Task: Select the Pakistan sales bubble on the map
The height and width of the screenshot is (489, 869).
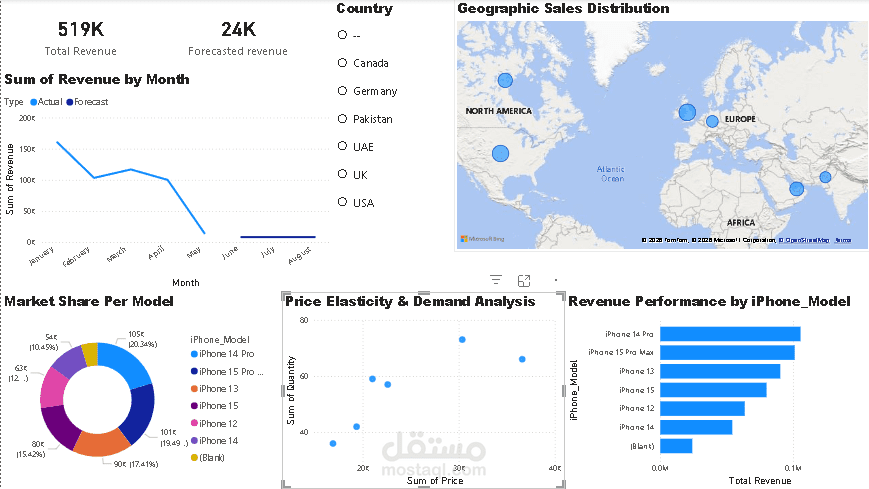Action: [825, 177]
